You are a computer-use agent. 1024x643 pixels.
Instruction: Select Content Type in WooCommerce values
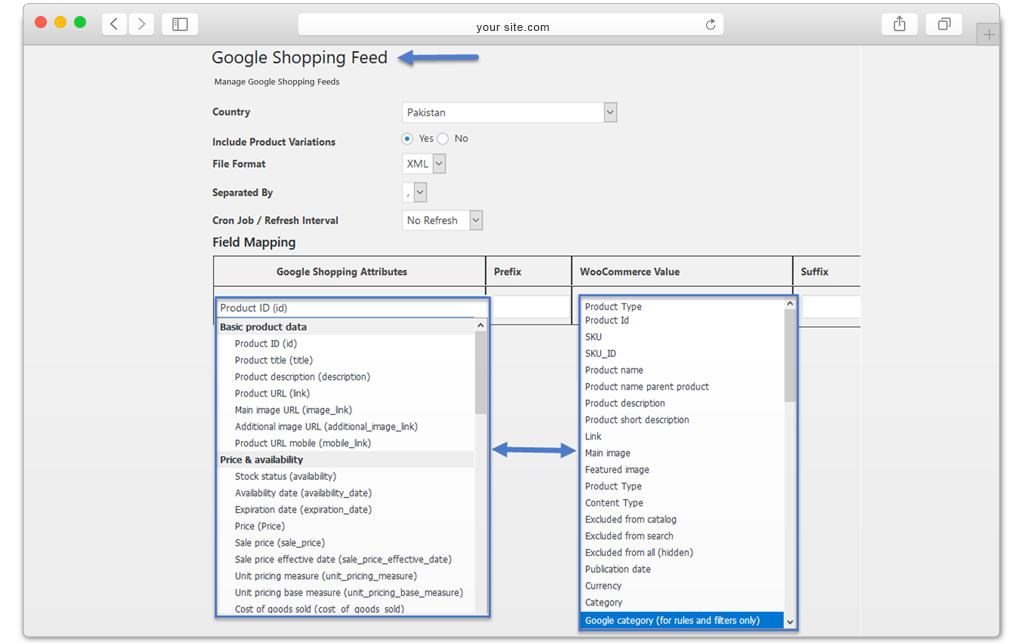(614, 503)
